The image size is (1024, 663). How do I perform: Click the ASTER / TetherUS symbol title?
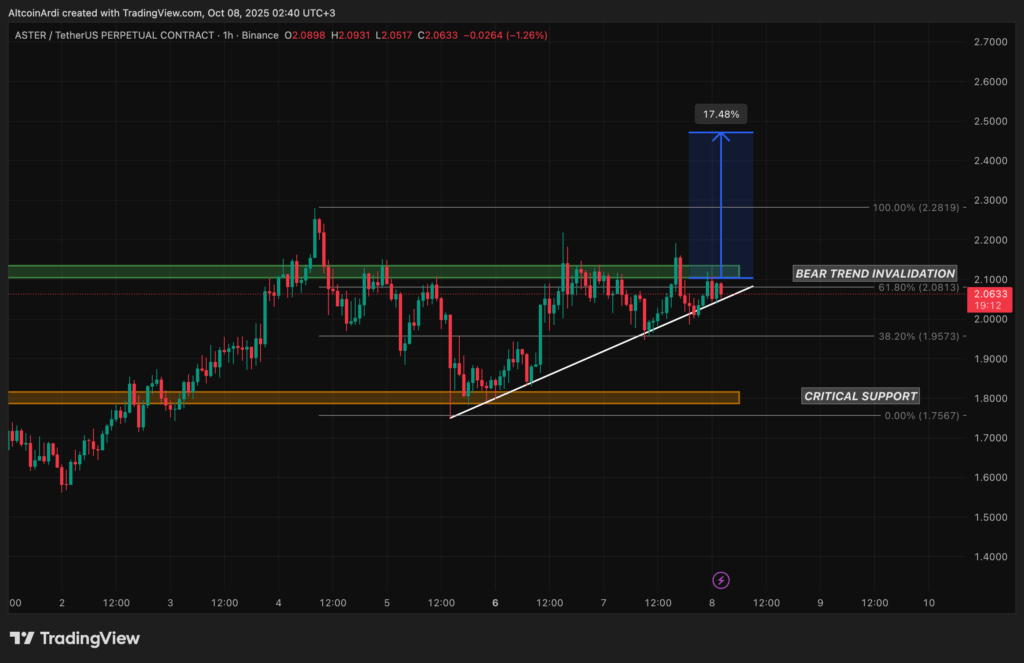pyautogui.click(x=114, y=35)
